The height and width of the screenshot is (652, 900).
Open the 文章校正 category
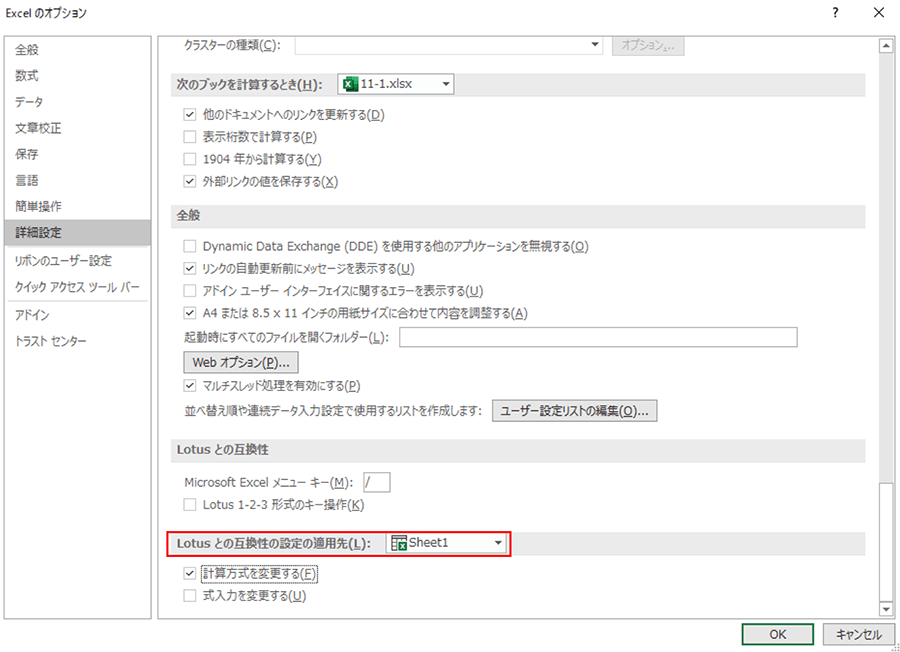tap(77, 128)
